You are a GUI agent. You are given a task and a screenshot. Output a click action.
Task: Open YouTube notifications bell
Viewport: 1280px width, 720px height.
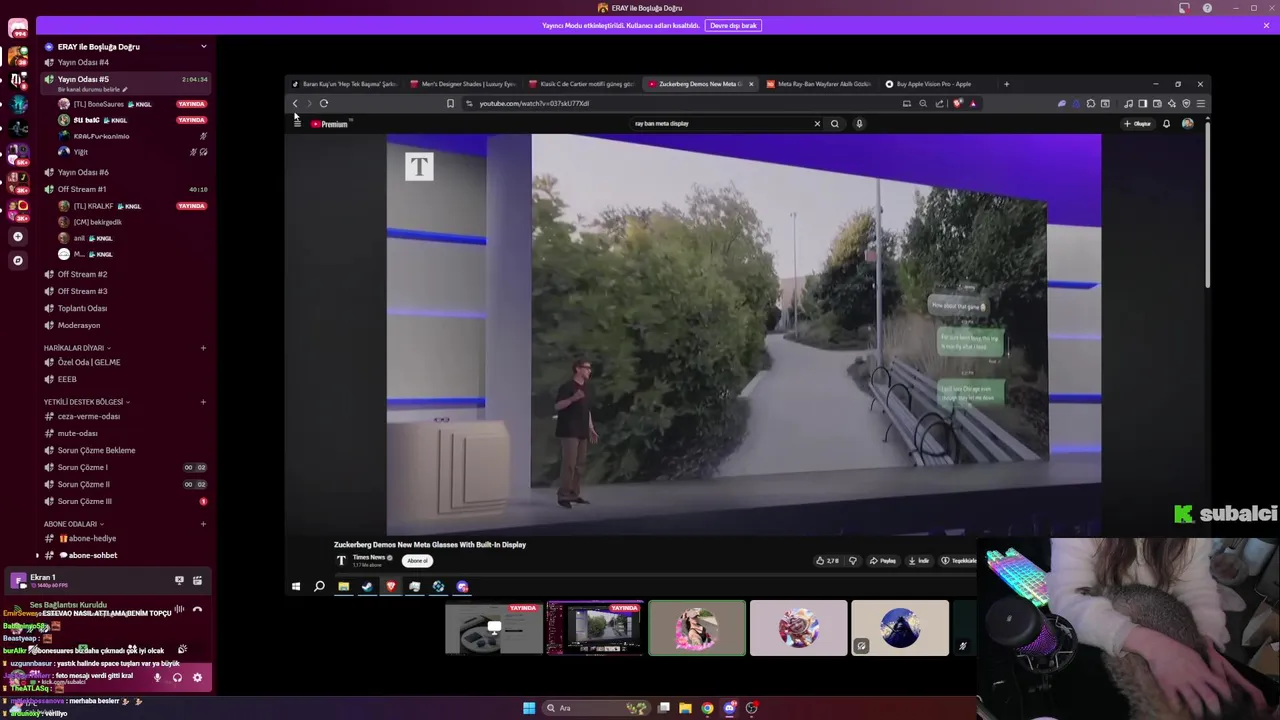coord(1166,124)
